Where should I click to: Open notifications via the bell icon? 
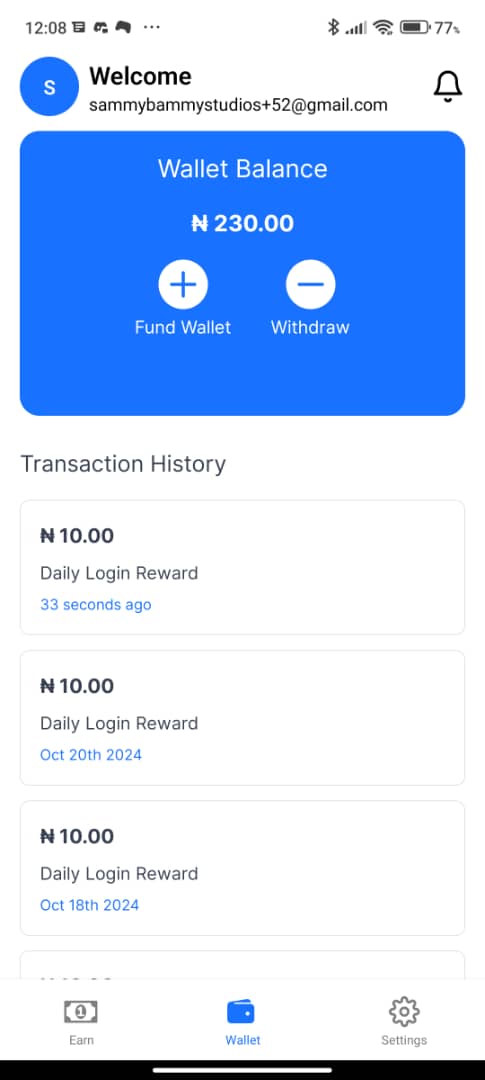pyautogui.click(x=448, y=86)
